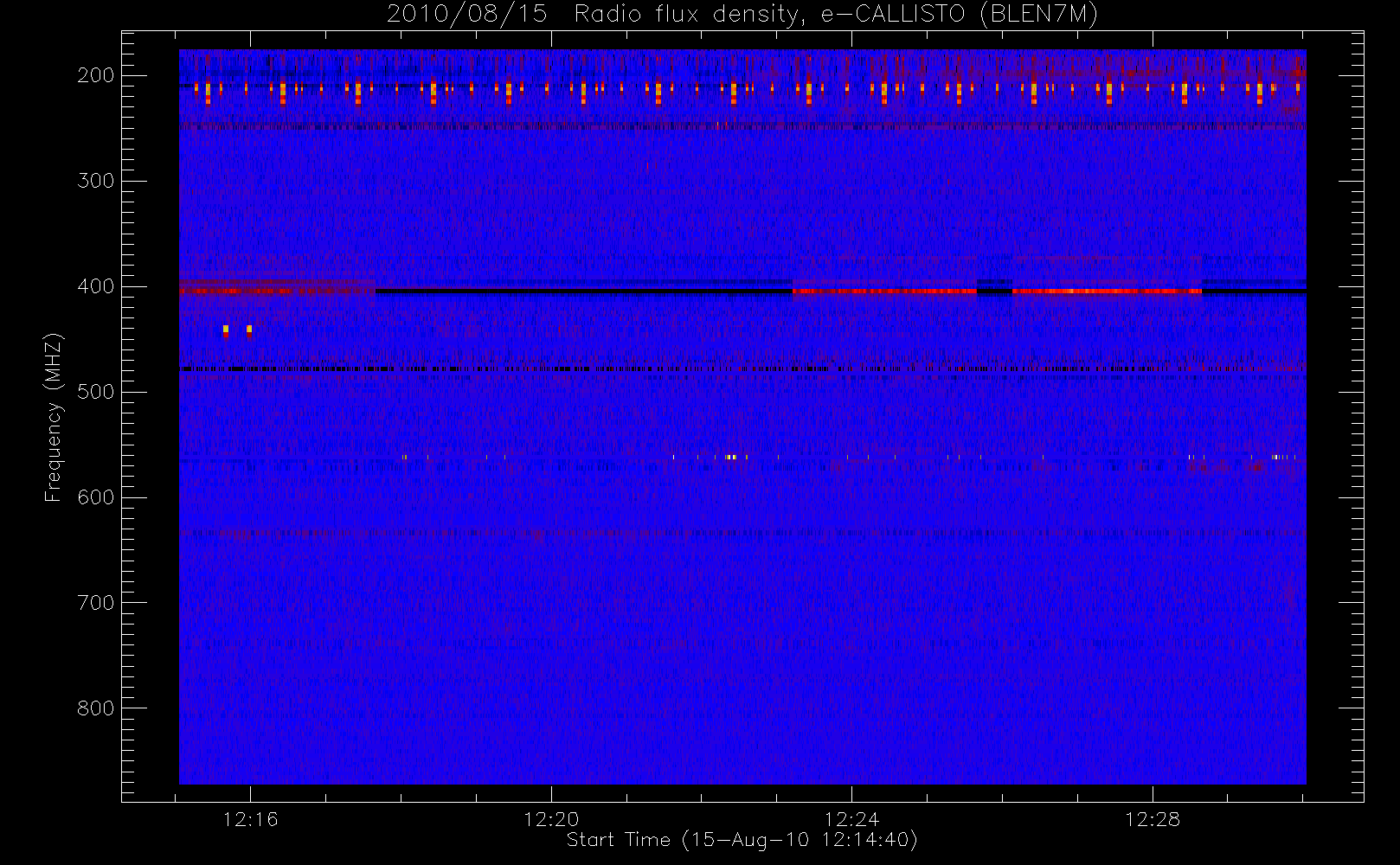1400x865 pixels.
Task: Select the 500 frequency tick label
Action: tap(96, 392)
